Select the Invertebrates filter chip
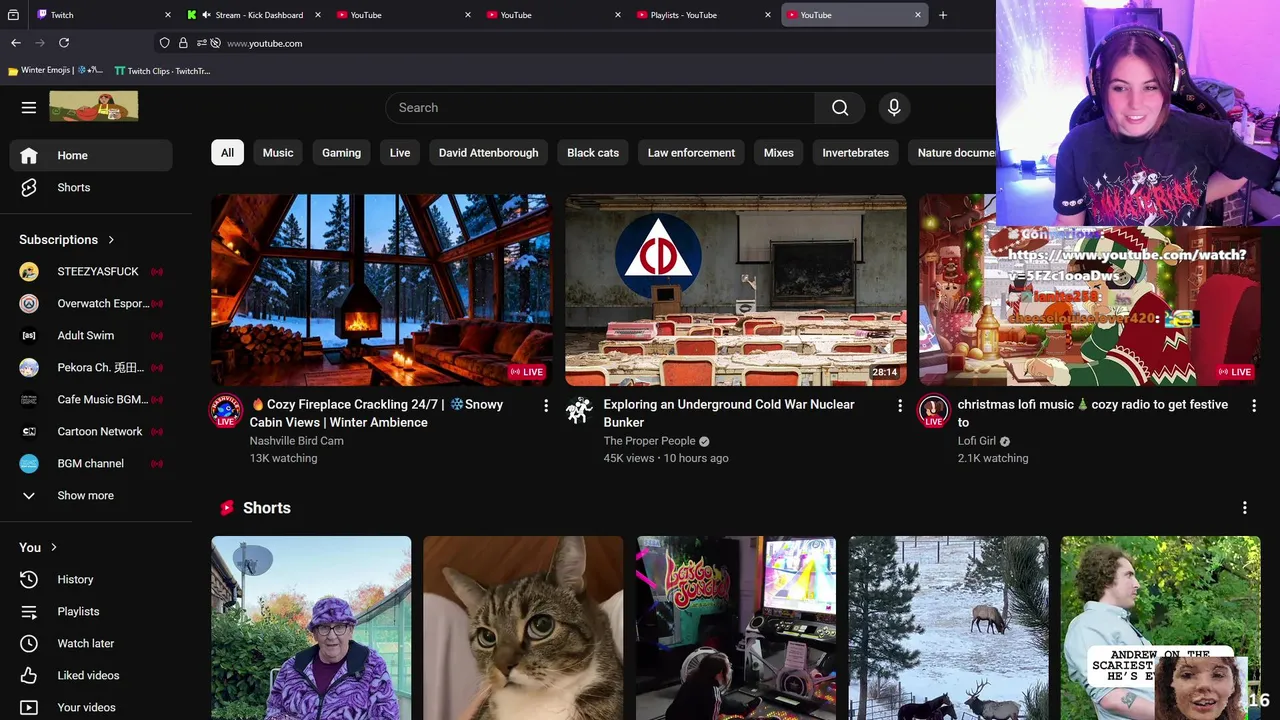This screenshot has height=720, width=1280. [855, 153]
